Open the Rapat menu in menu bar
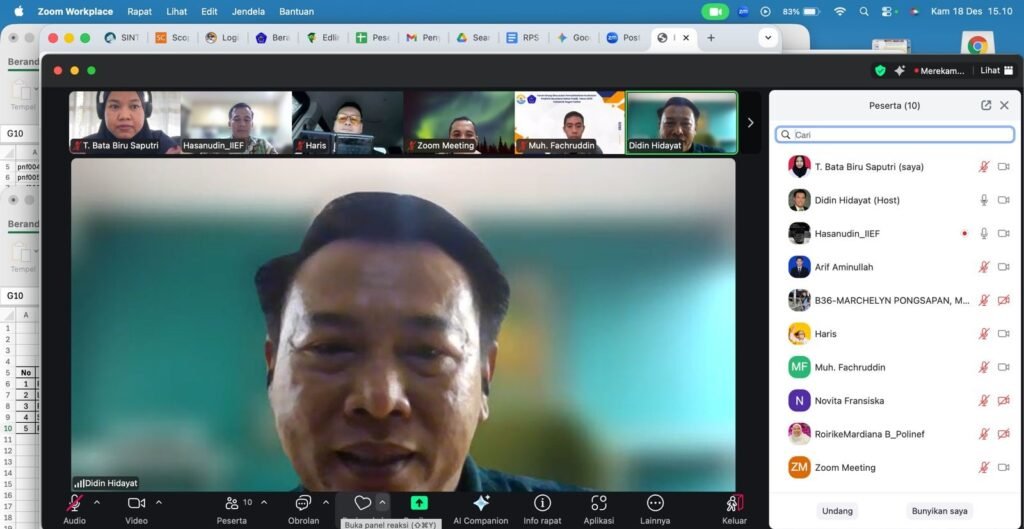The height and width of the screenshot is (529, 1024). tap(140, 12)
